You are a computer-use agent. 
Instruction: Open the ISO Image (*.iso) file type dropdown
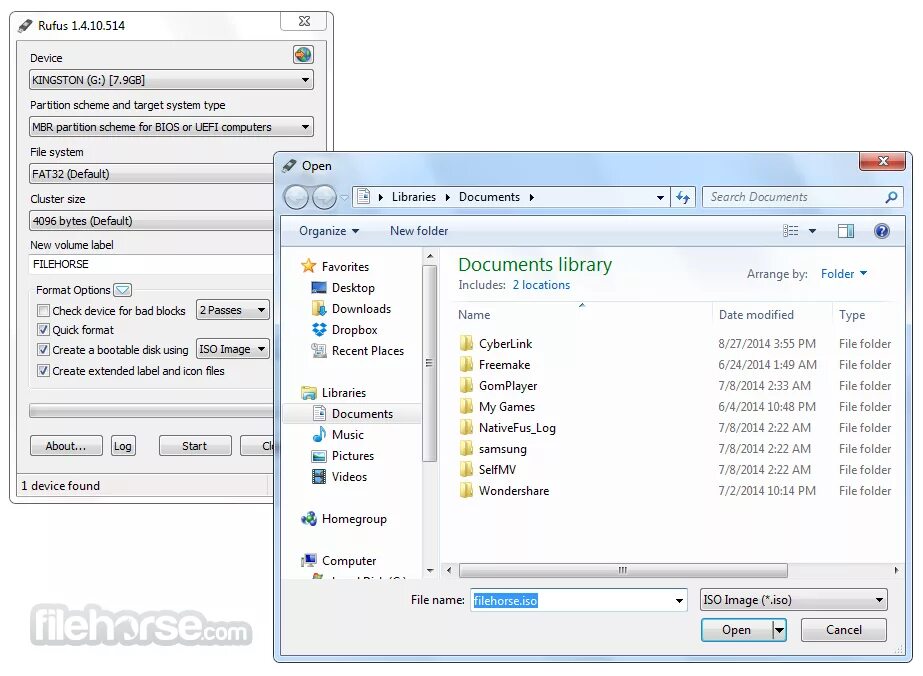point(793,600)
